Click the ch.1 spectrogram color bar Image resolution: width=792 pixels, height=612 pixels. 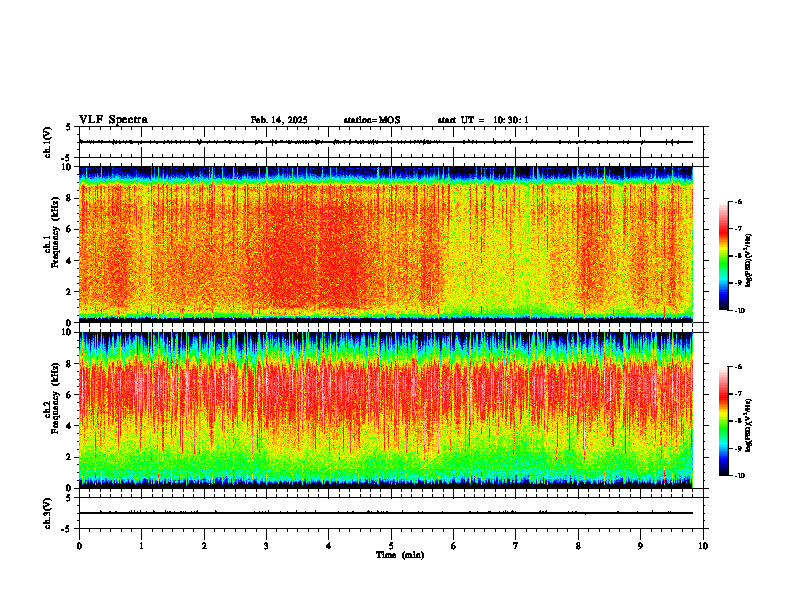pyautogui.click(x=723, y=256)
